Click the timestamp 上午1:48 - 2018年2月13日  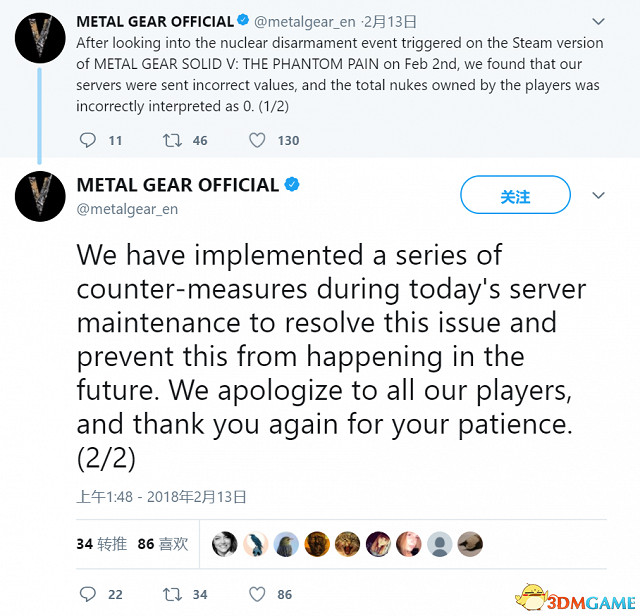(x=161, y=496)
